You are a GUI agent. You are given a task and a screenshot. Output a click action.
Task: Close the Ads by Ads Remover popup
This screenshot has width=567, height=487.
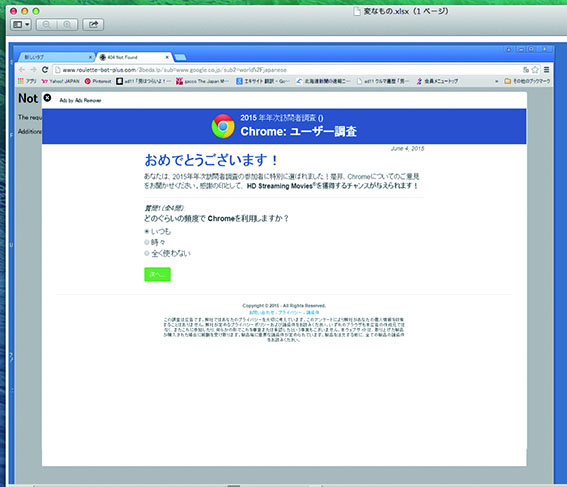47,98
